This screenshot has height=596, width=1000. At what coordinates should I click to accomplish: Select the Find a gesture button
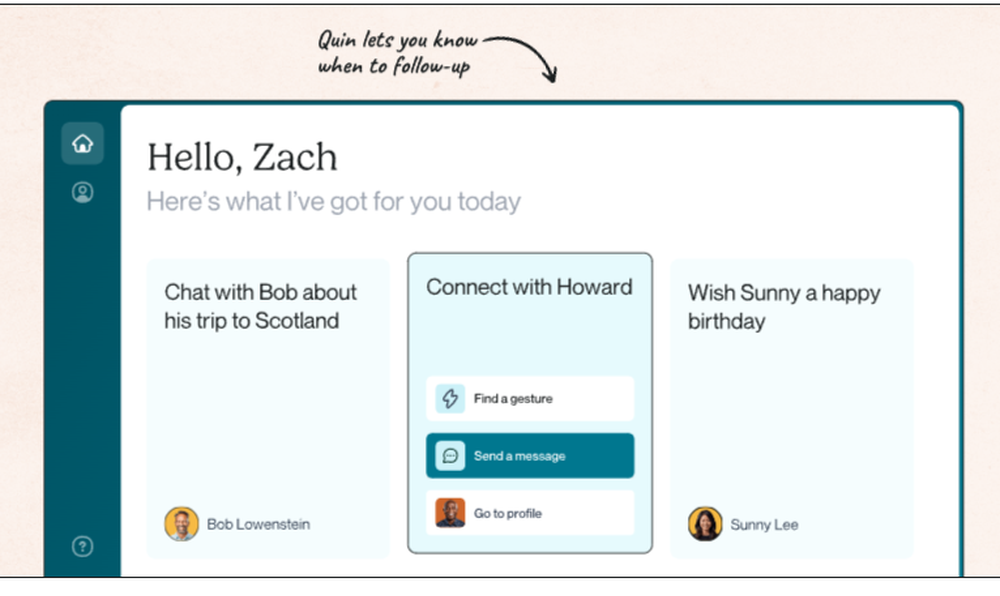click(x=530, y=398)
